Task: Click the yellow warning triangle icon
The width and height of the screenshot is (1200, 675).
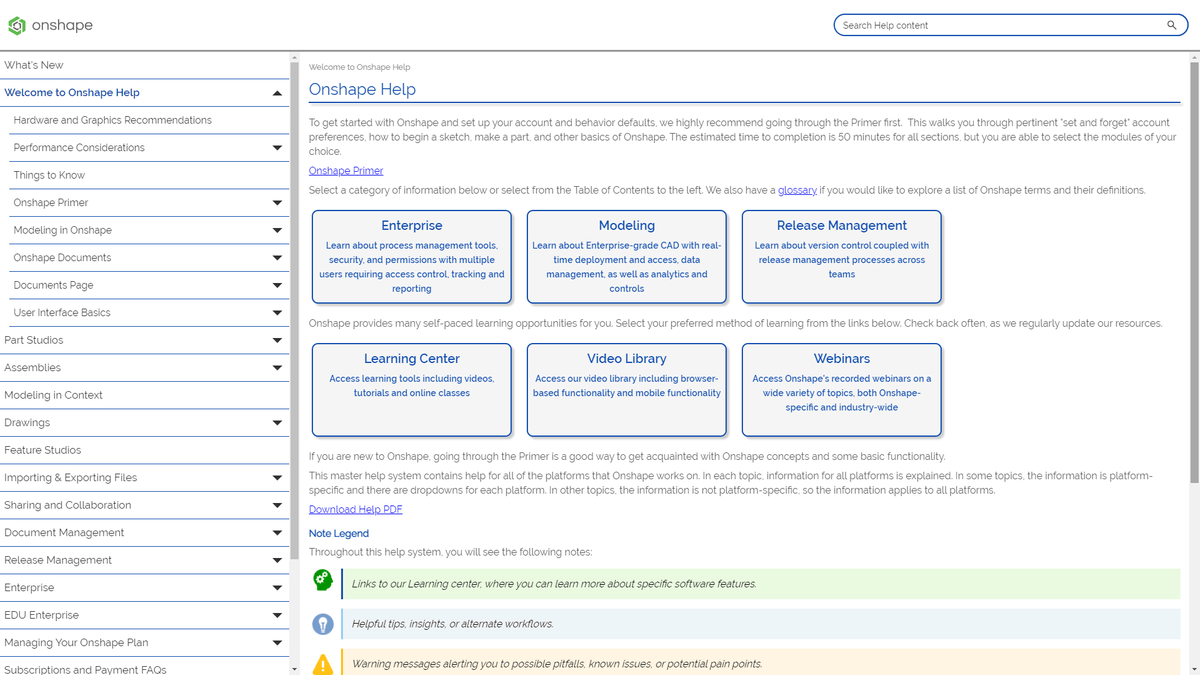Action: (x=323, y=663)
